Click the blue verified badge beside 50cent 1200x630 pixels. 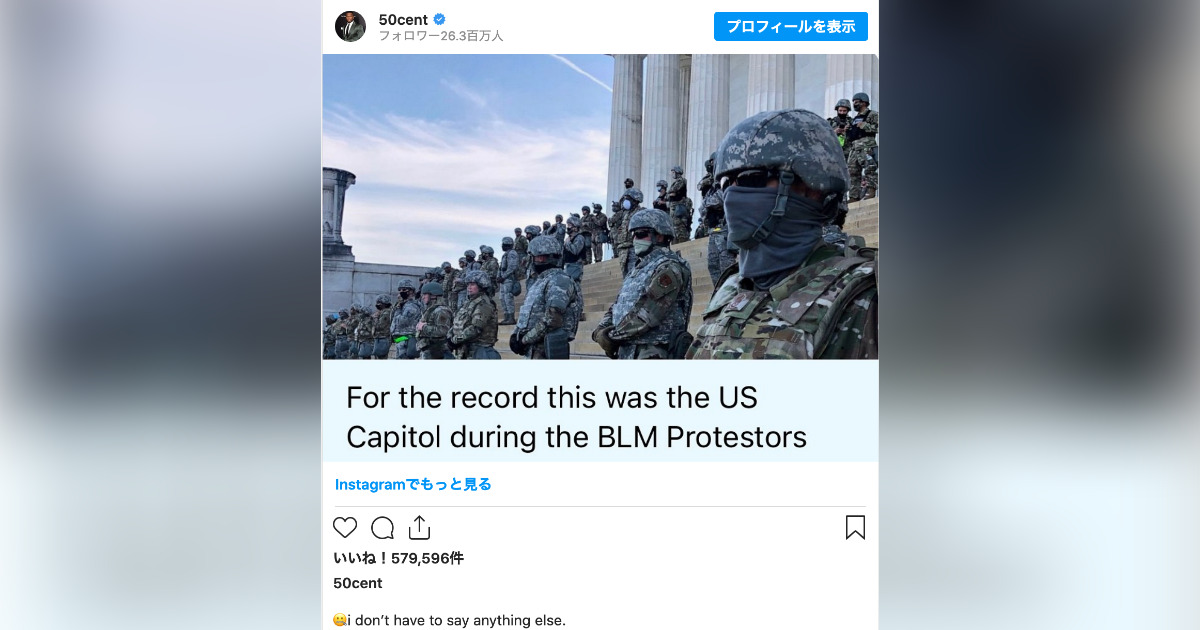[439, 19]
